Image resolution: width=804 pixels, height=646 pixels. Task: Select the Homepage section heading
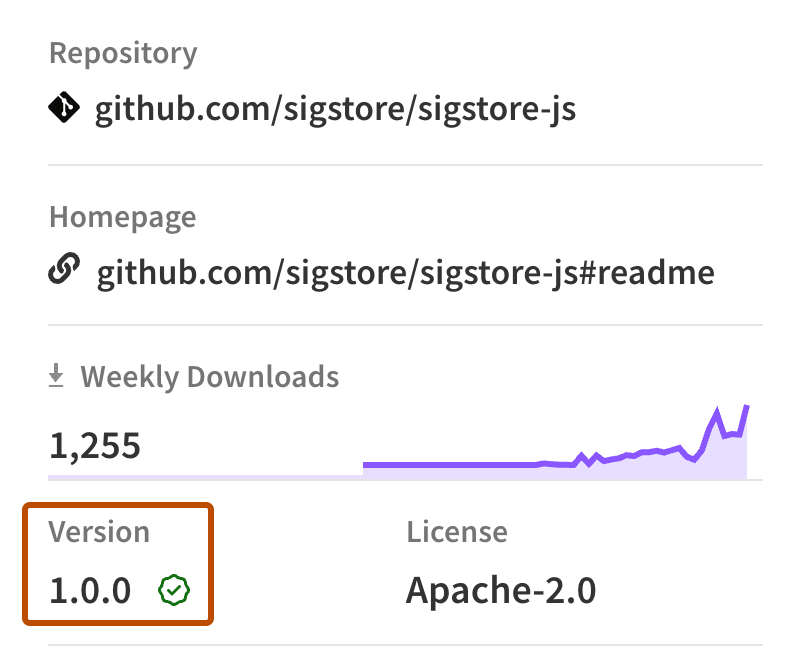click(x=121, y=216)
